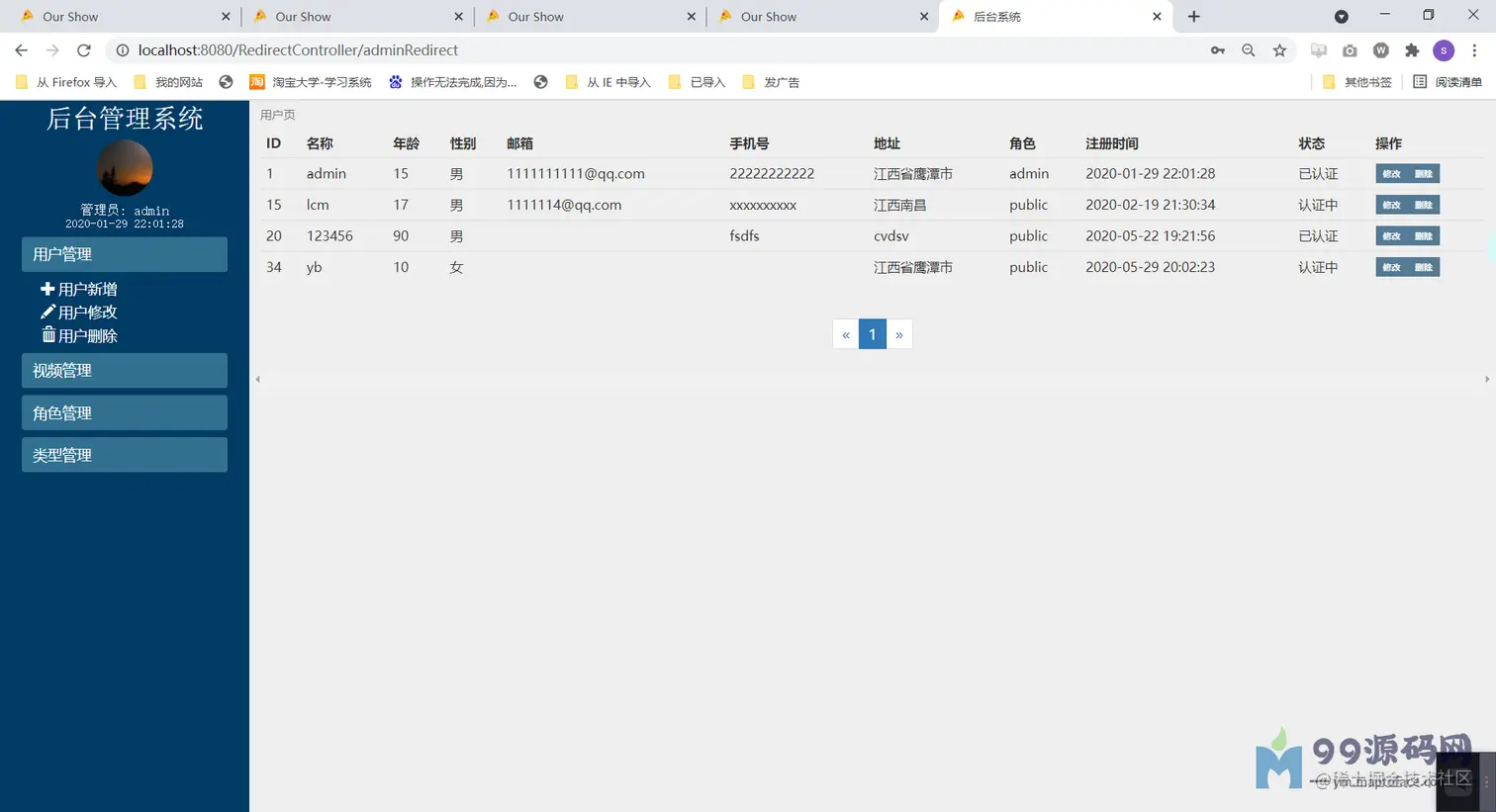
Task: Open the saved passwords key icon
Action: (1218, 50)
